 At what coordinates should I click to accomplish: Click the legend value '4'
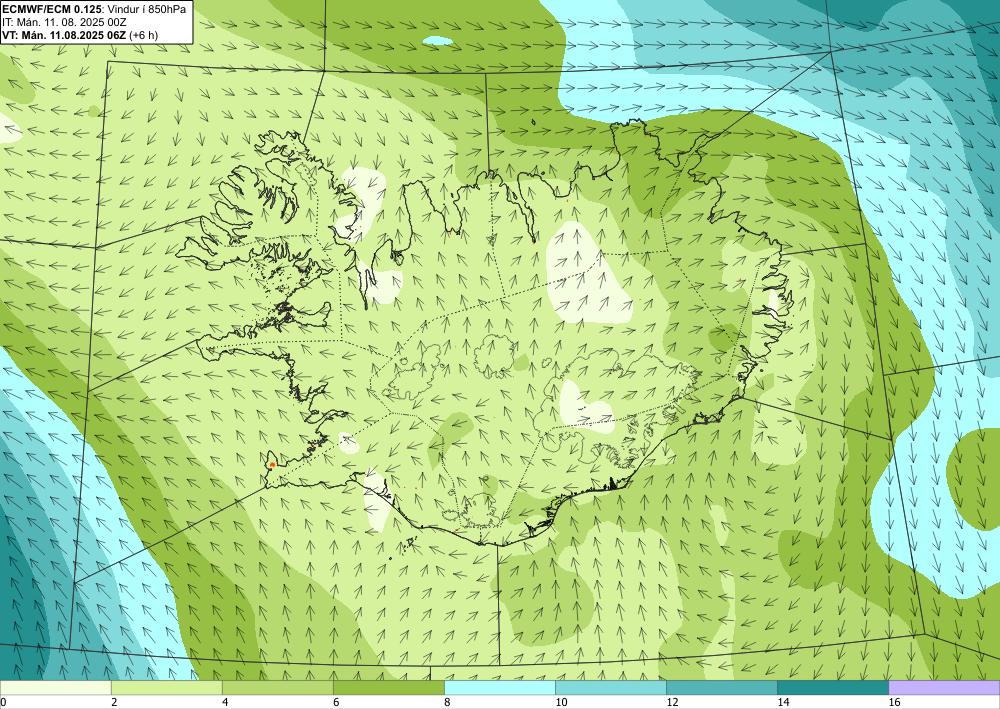(x=225, y=702)
